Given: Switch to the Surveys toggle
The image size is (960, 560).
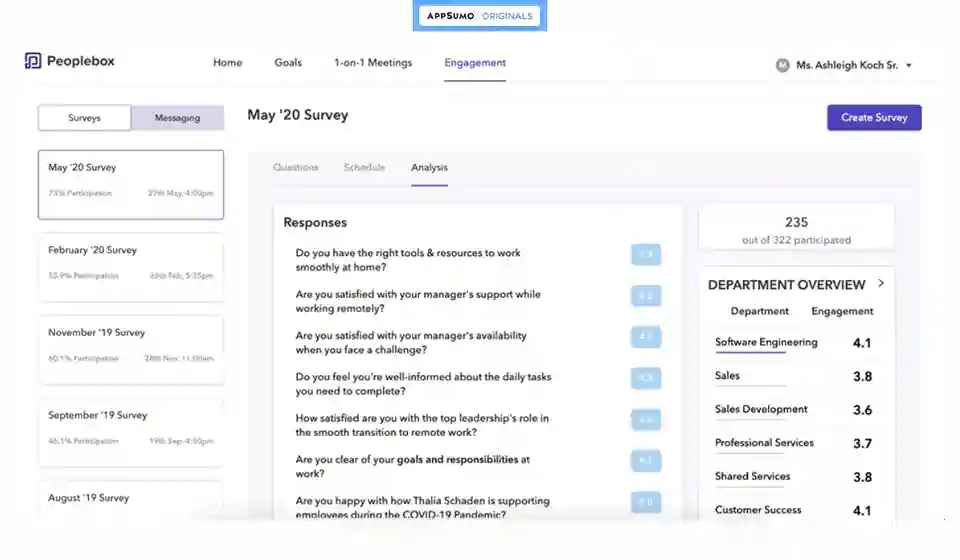Looking at the screenshot, I should pyautogui.click(x=84, y=118).
